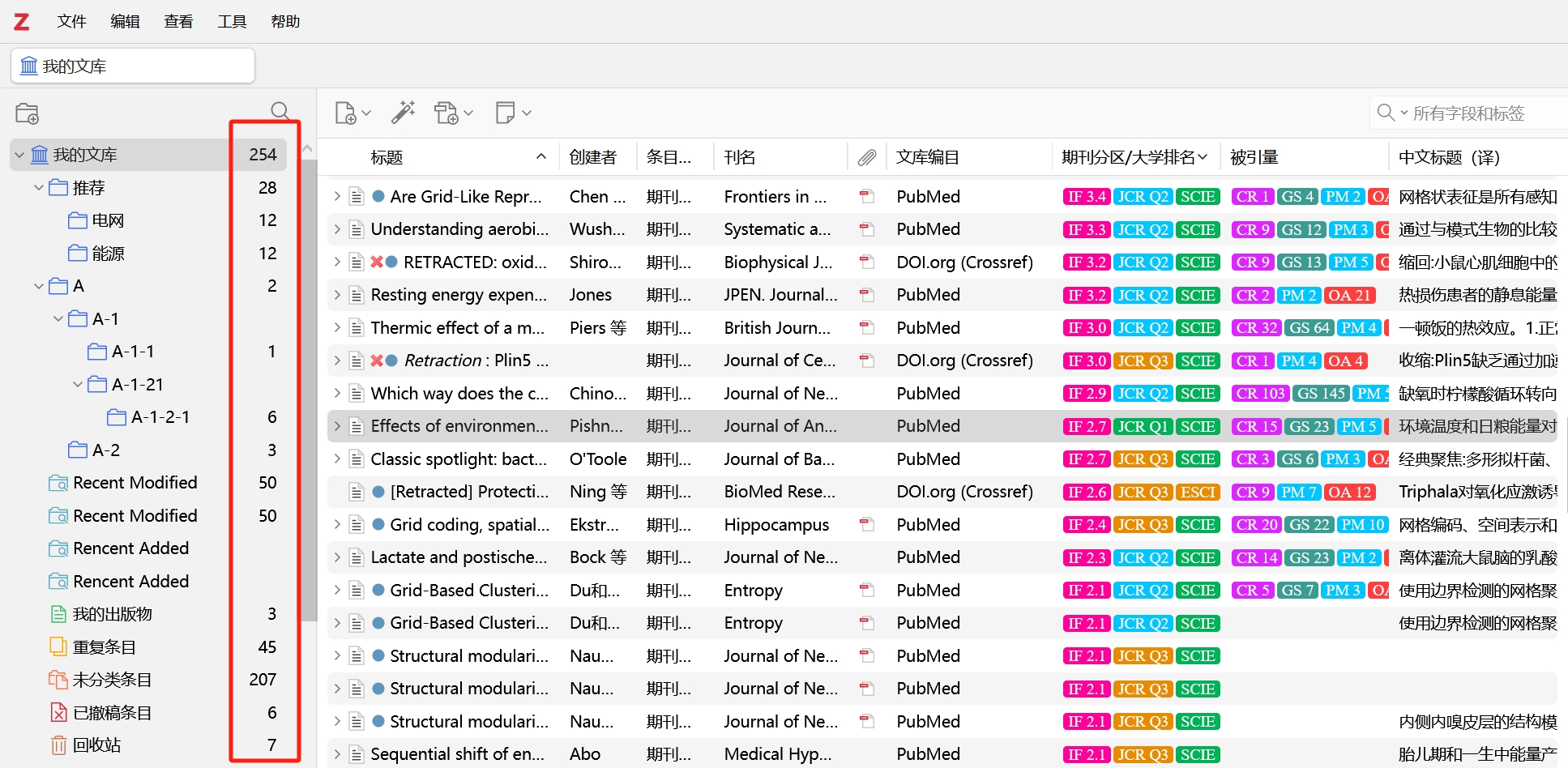Collapse the A-1 collection
Screen dimensions: 1568x768
point(58,318)
